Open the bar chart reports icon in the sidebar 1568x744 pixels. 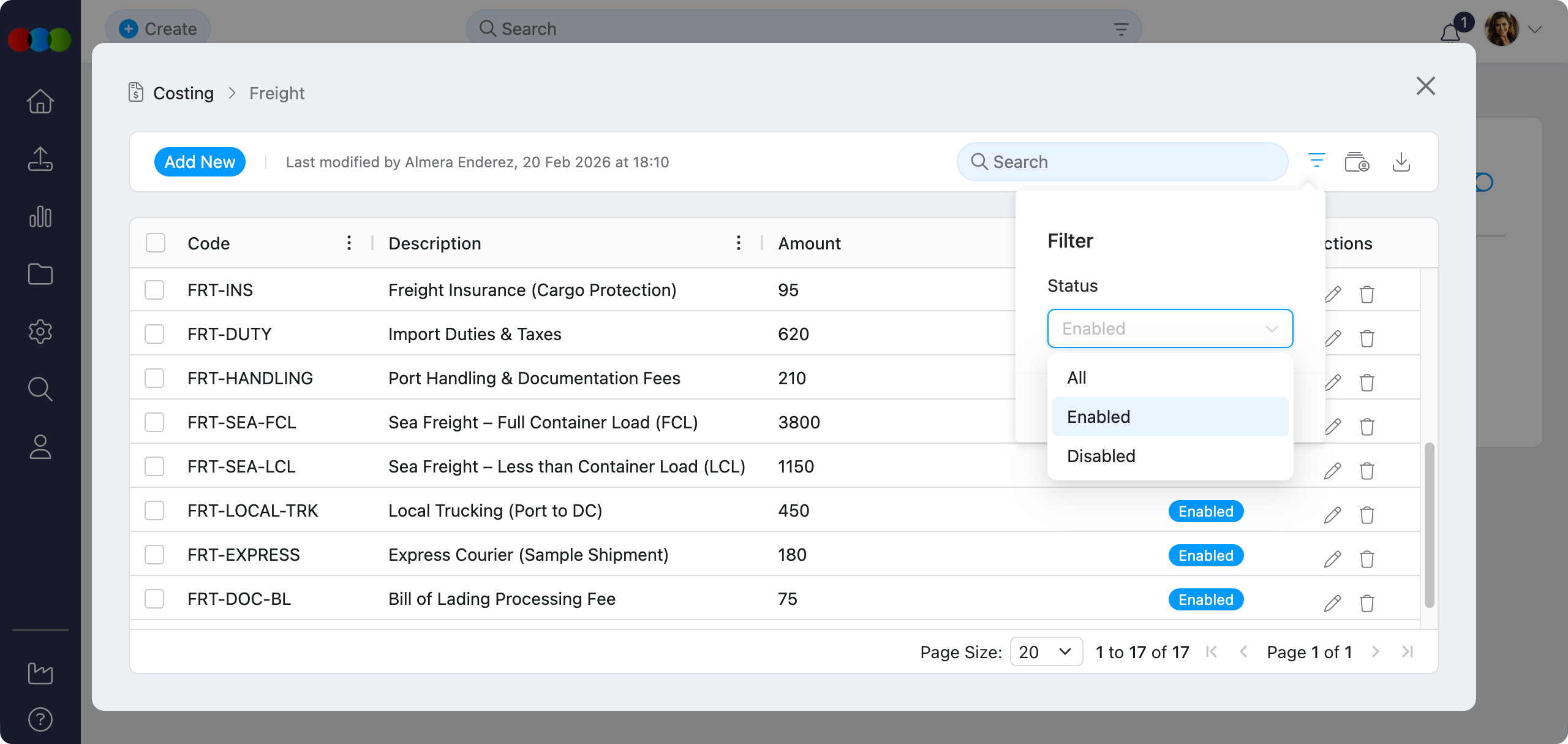pos(40,217)
